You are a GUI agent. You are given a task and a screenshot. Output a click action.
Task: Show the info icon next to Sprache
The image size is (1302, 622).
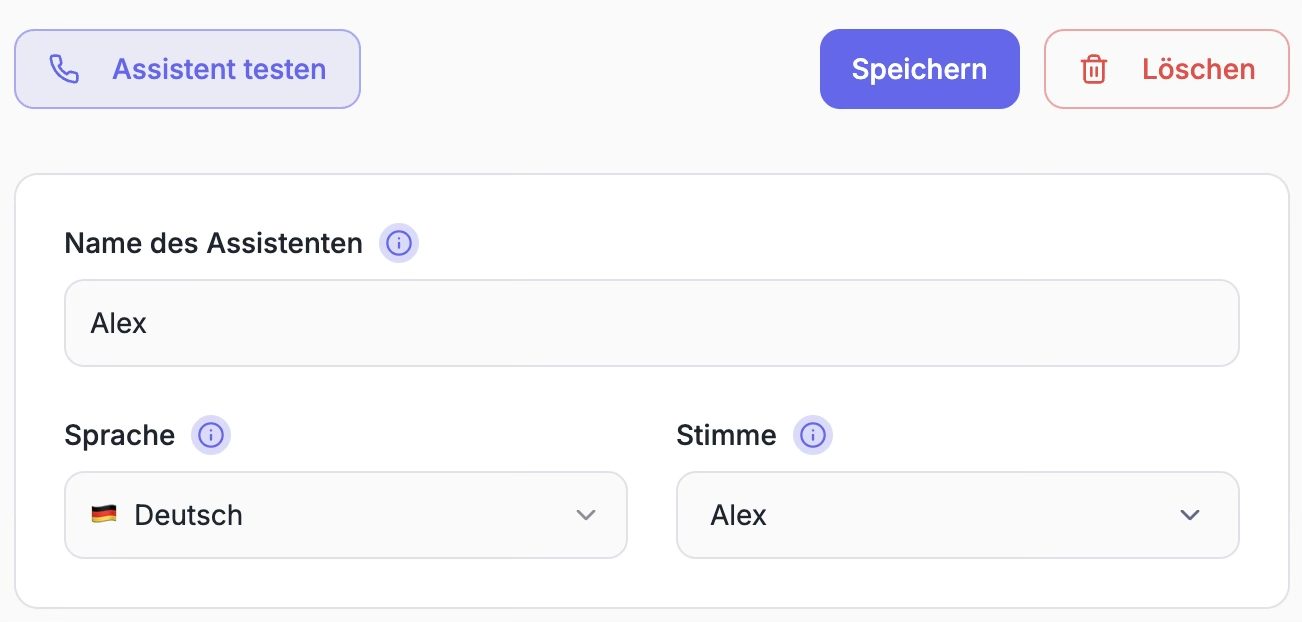(211, 435)
